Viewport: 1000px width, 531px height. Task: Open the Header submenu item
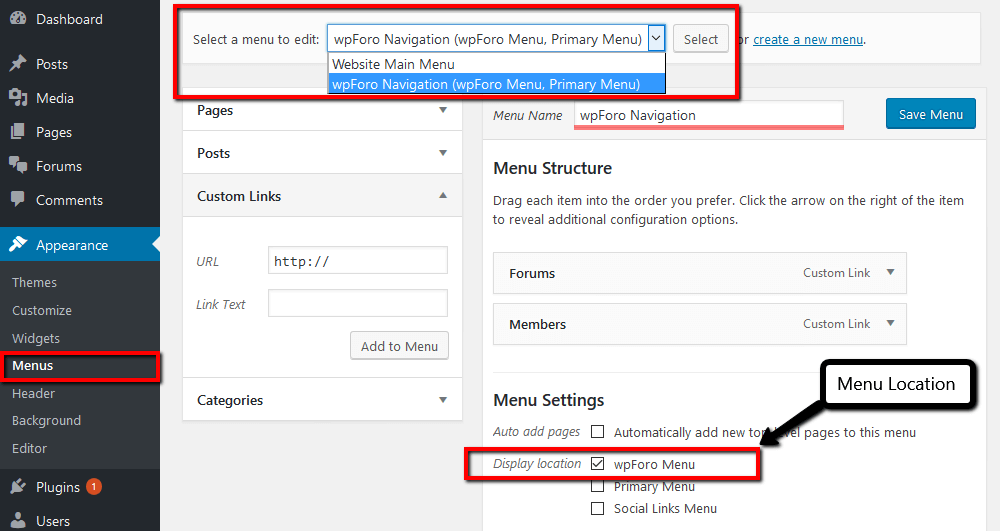(x=33, y=393)
